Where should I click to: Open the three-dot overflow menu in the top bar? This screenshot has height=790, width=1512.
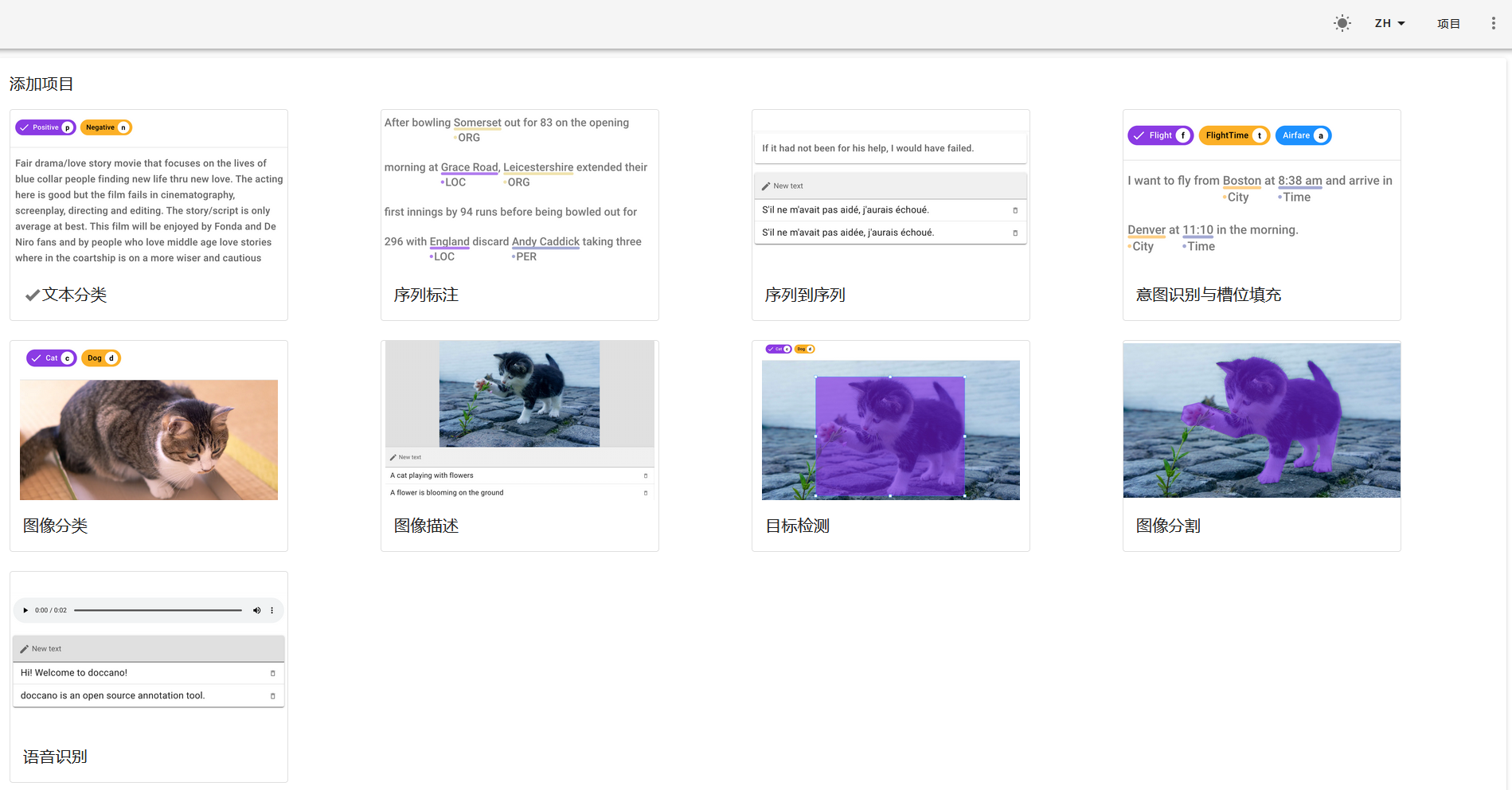tap(1494, 22)
